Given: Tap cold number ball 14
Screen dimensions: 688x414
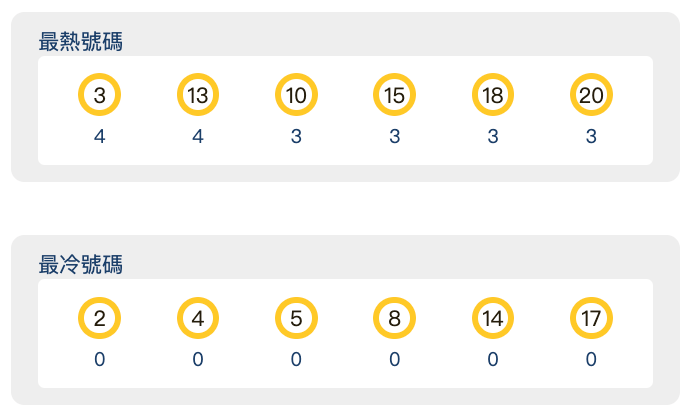Looking at the screenshot, I should 493,319.
